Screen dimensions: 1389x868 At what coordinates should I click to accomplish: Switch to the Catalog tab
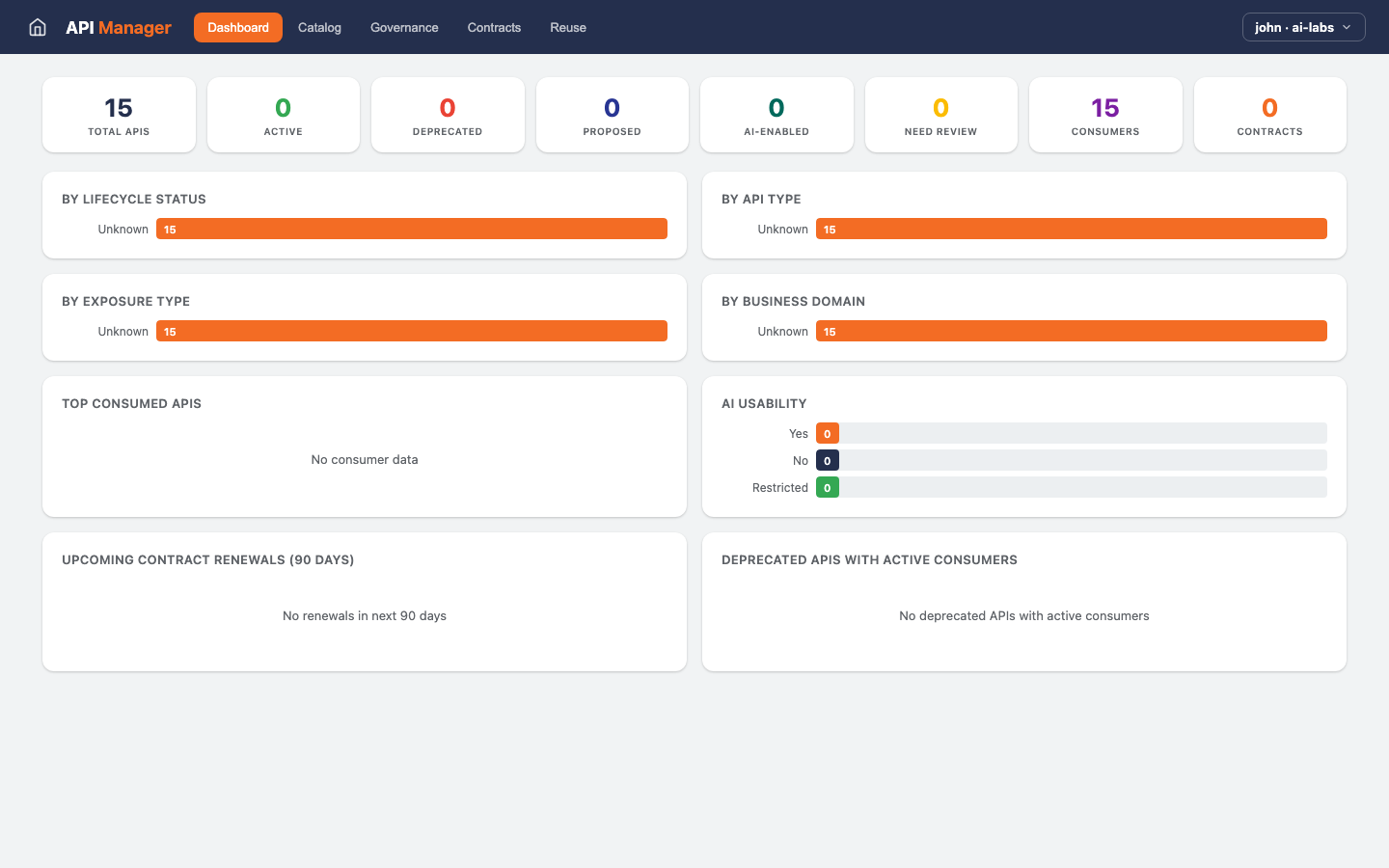pyautogui.click(x=318, y=27)
